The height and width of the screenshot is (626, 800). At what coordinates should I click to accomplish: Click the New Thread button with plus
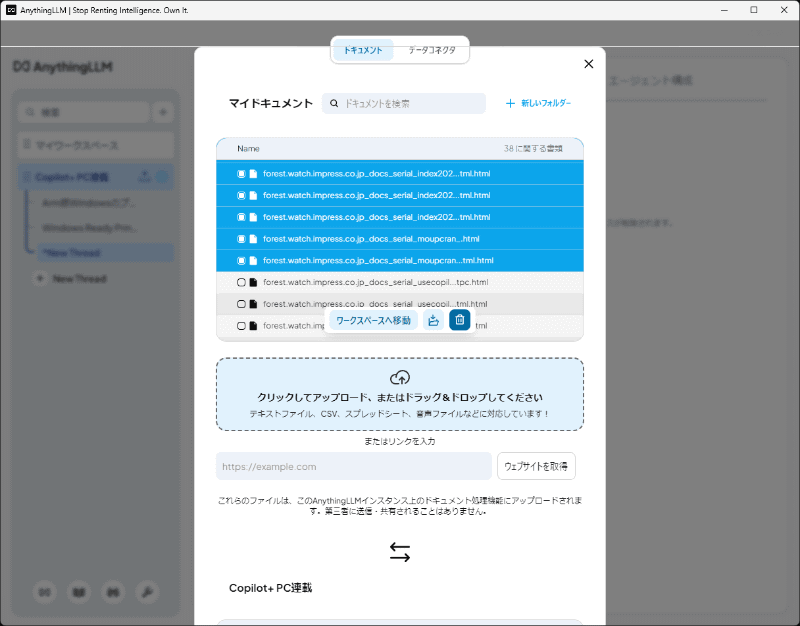coord(70,279)
